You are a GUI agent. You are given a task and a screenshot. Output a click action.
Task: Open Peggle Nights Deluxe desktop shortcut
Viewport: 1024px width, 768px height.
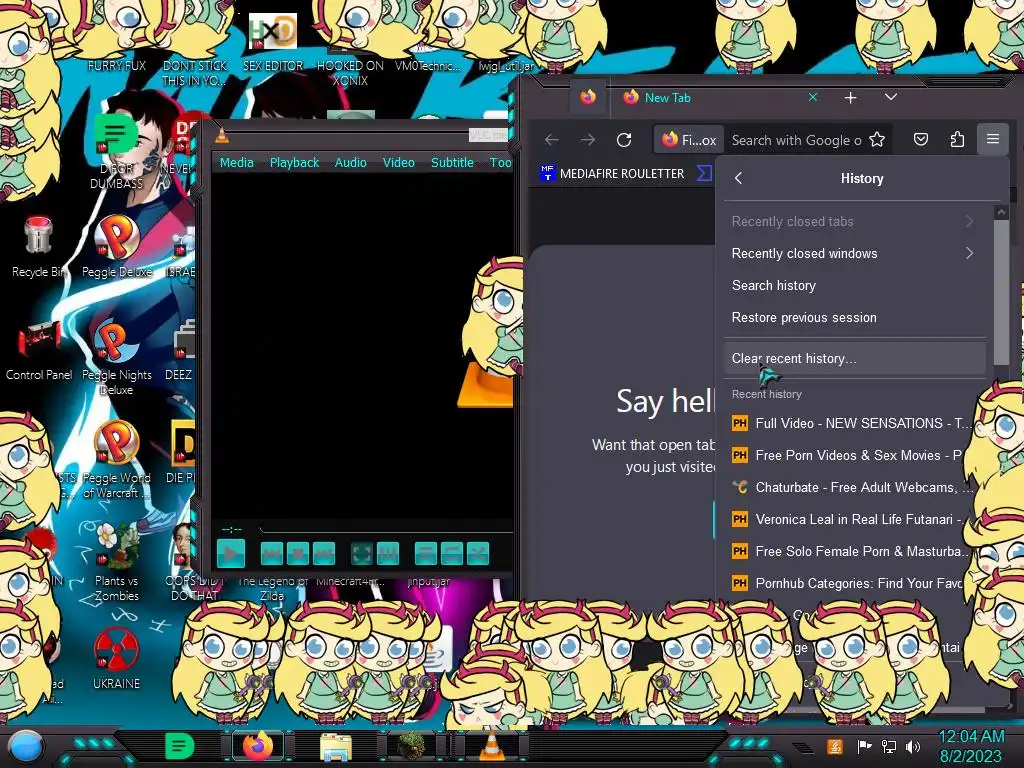coord(117,358)
